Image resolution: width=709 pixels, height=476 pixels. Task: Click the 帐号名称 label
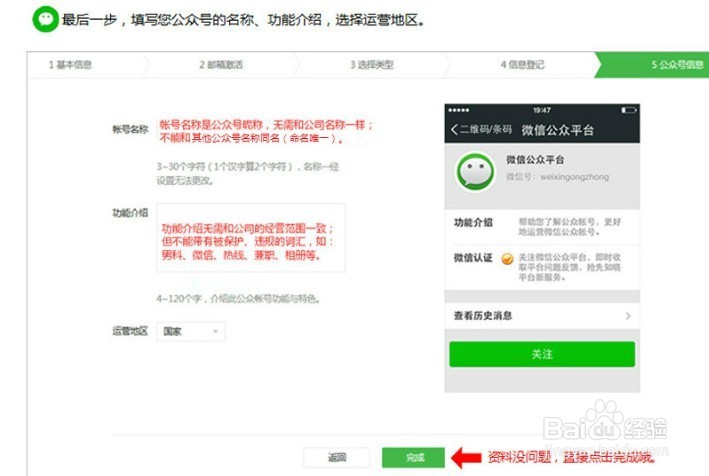(x=130, y=129)
